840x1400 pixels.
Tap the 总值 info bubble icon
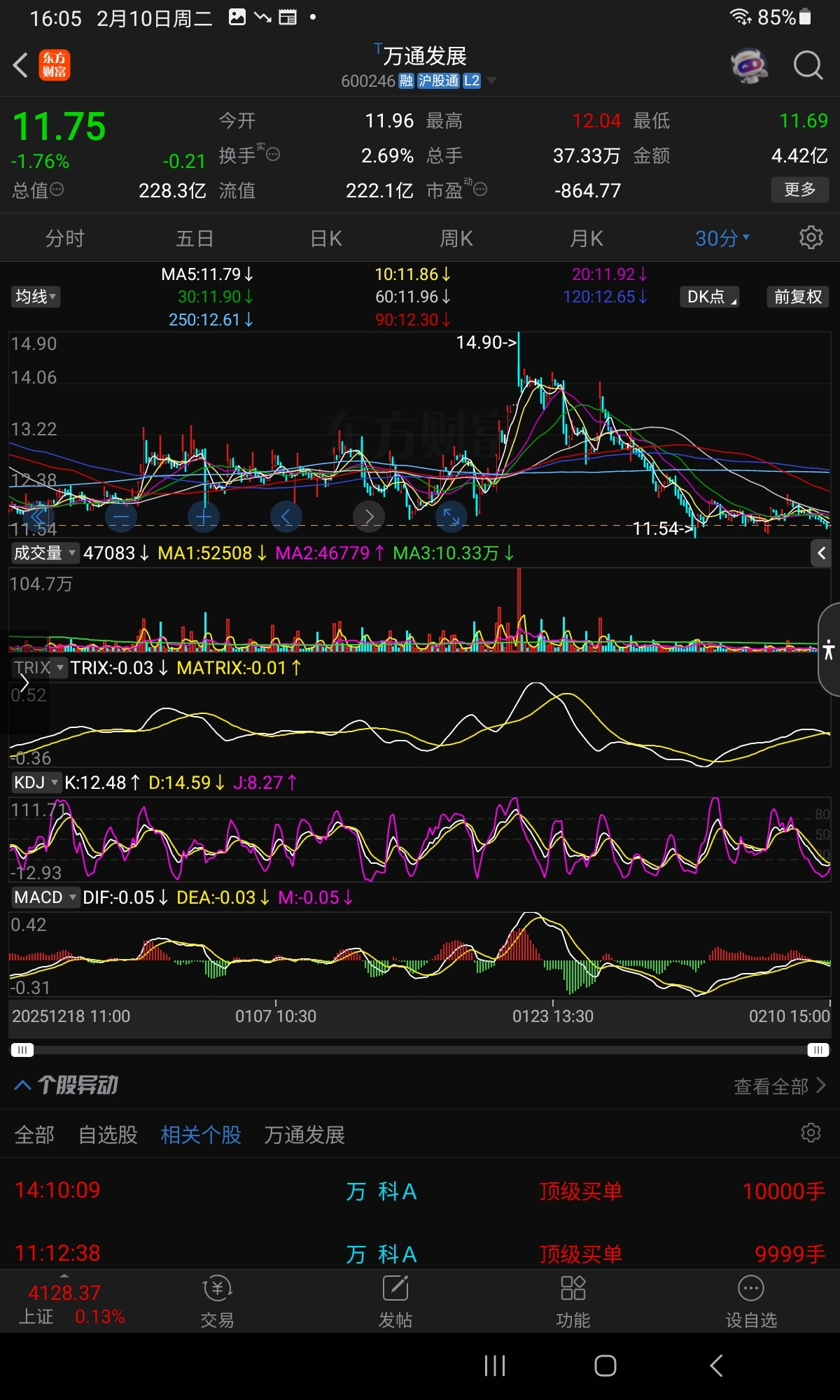point(57,189)
